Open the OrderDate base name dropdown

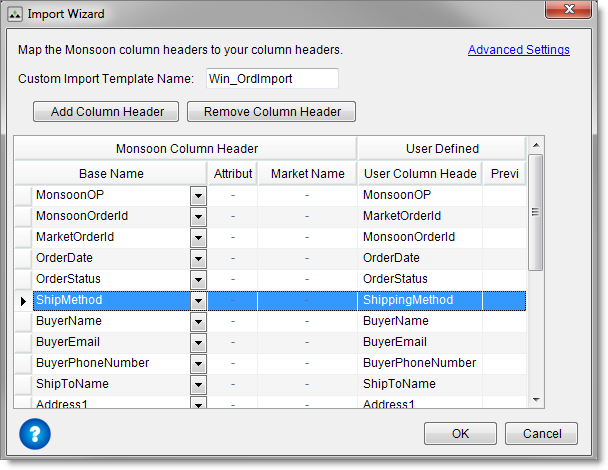(x=198, y=259)
